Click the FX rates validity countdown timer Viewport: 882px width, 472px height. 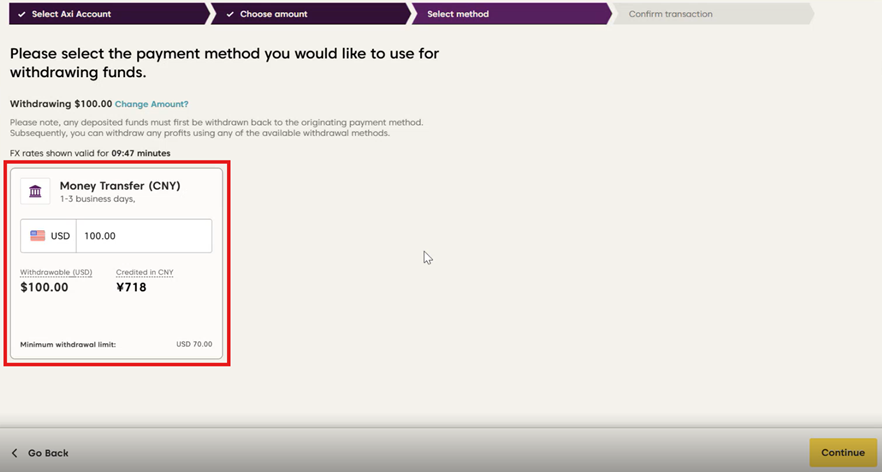point(140,153)
